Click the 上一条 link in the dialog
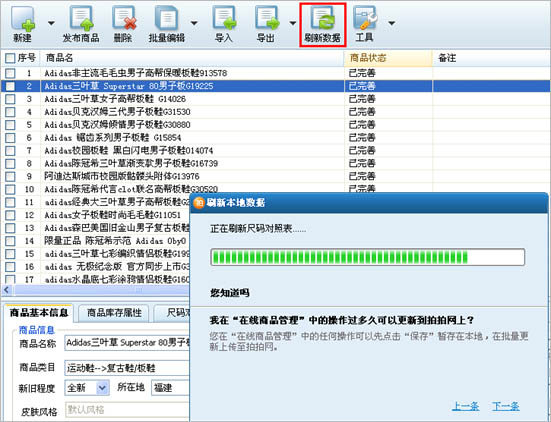 465,406
